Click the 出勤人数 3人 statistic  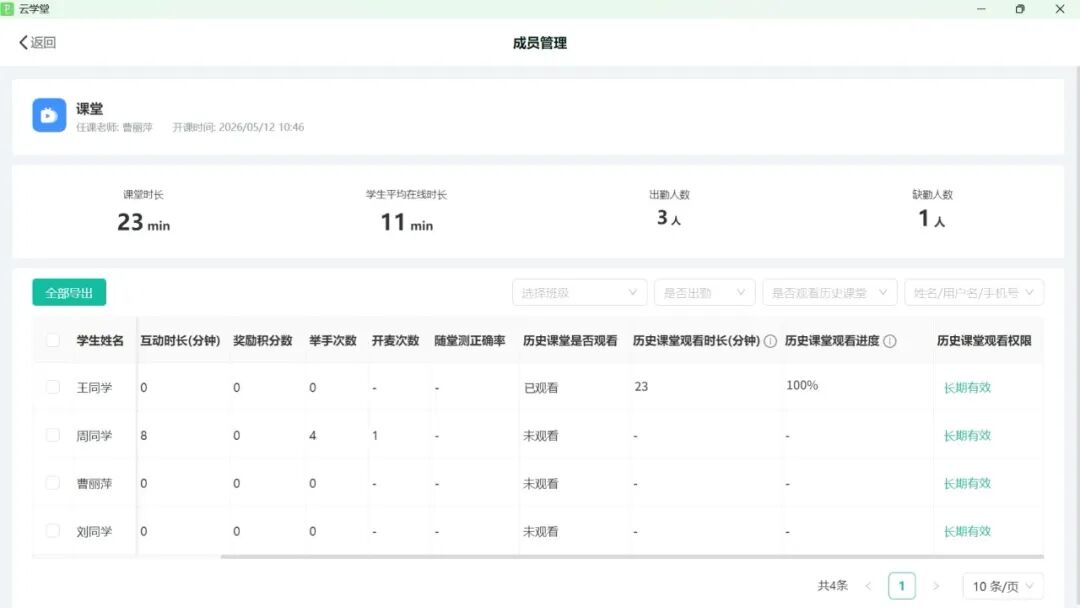pyautogui.click(x=669, y=209)
